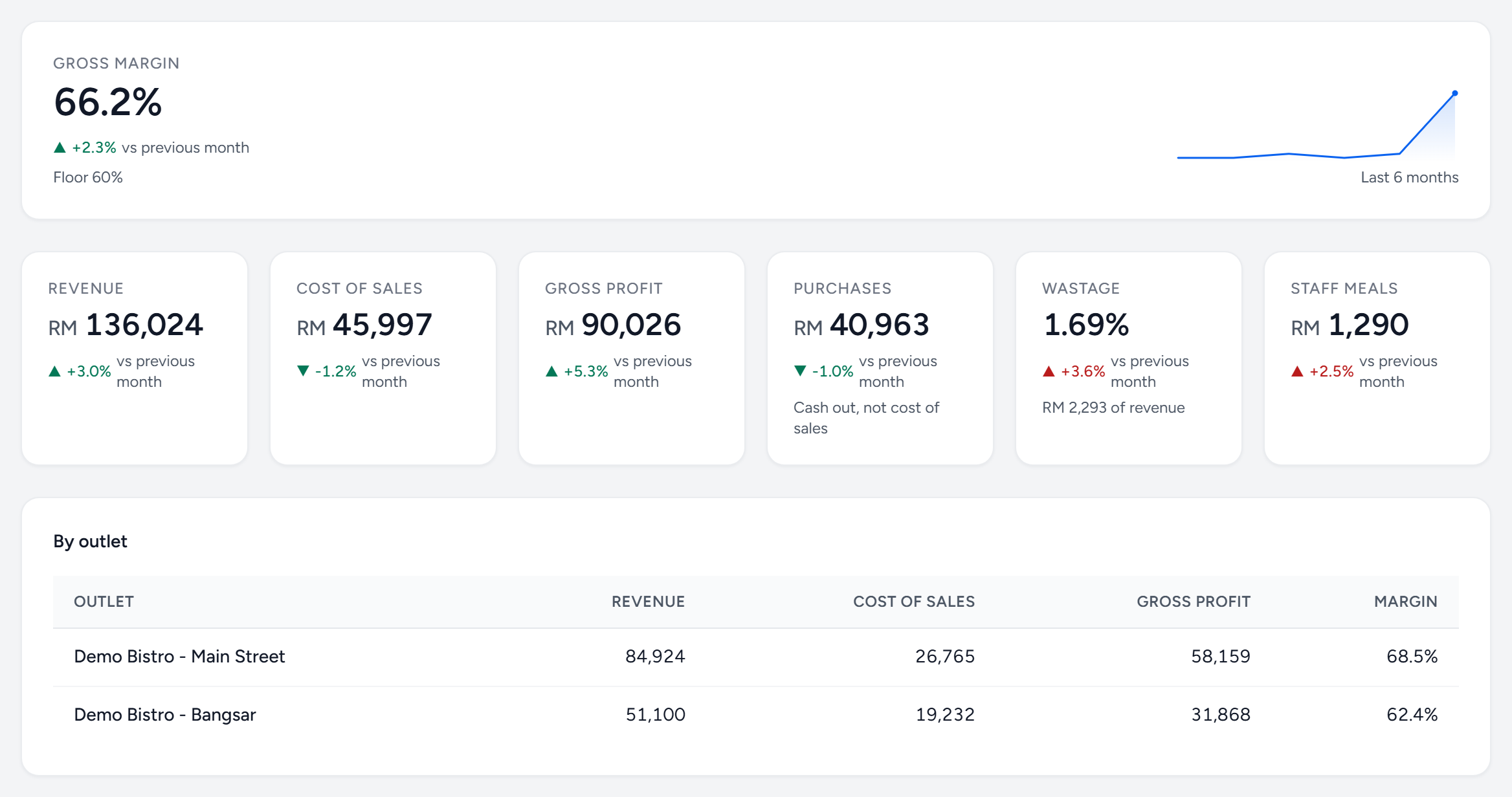Select the RM 90,026 gross profit figure
The image size is (1512, 797).
point(613,325)
